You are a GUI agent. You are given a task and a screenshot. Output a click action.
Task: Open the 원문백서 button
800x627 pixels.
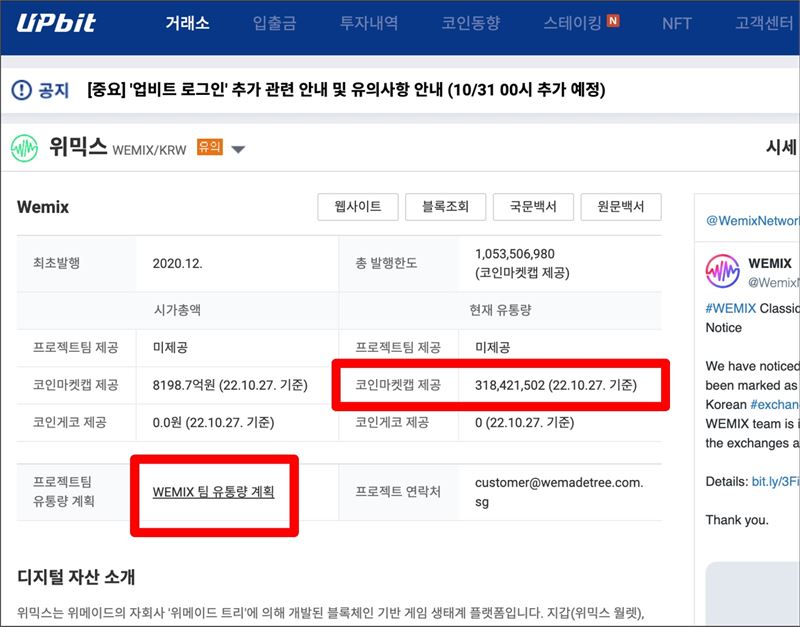tap(621, 207)
